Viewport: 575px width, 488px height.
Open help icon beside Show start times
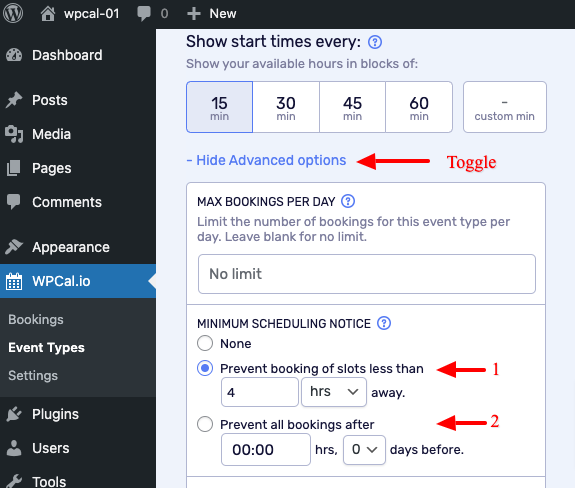(x=375, y=42)
